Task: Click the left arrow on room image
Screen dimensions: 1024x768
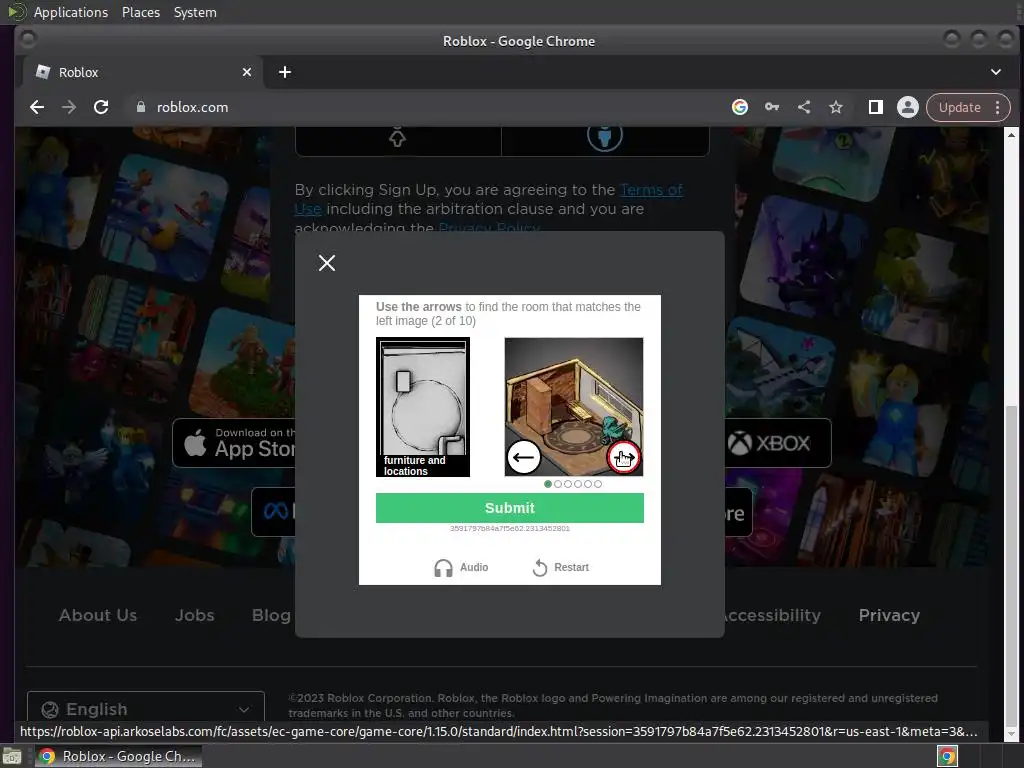Action: [524, 457]
